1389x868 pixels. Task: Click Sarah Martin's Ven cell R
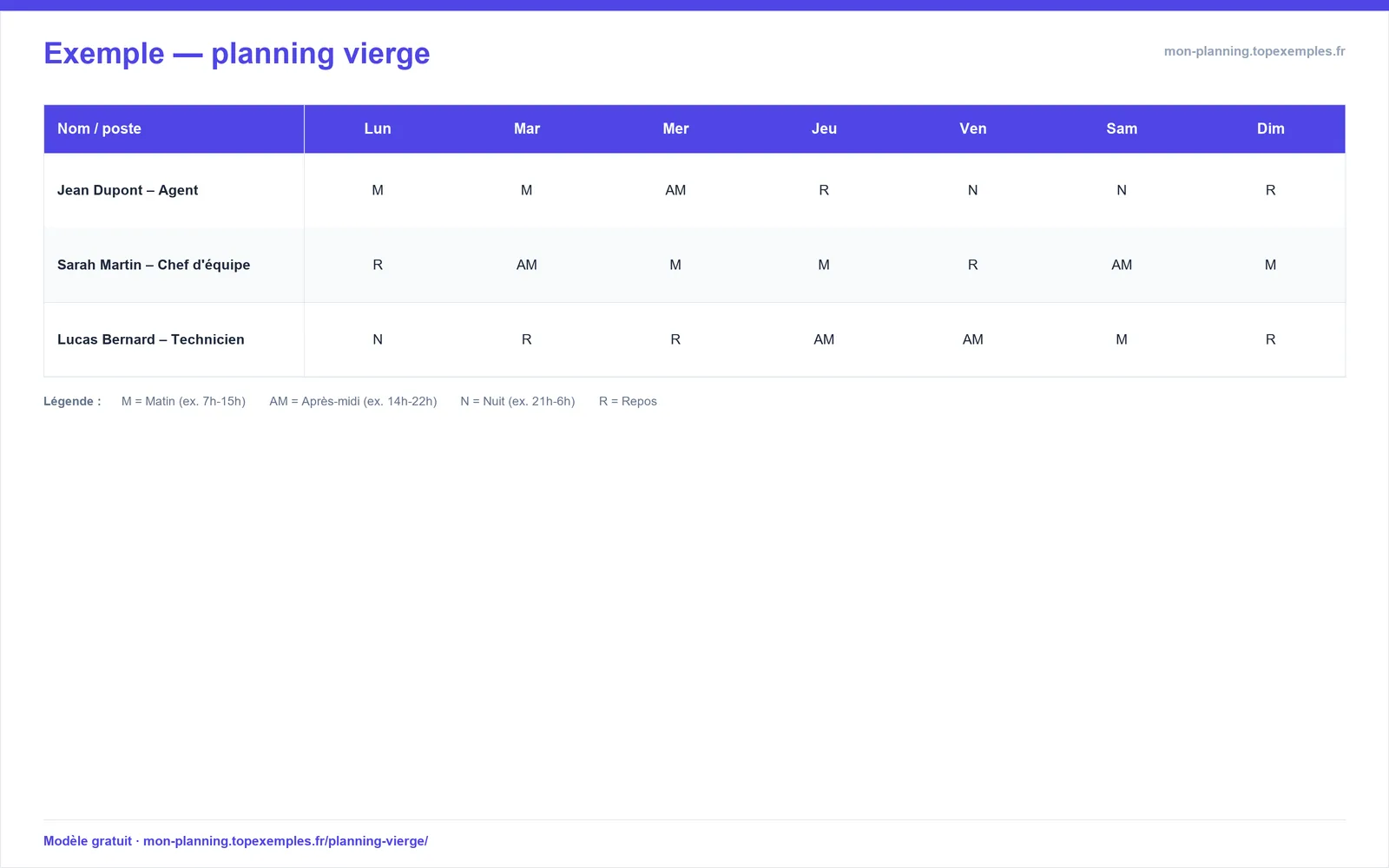973,265
